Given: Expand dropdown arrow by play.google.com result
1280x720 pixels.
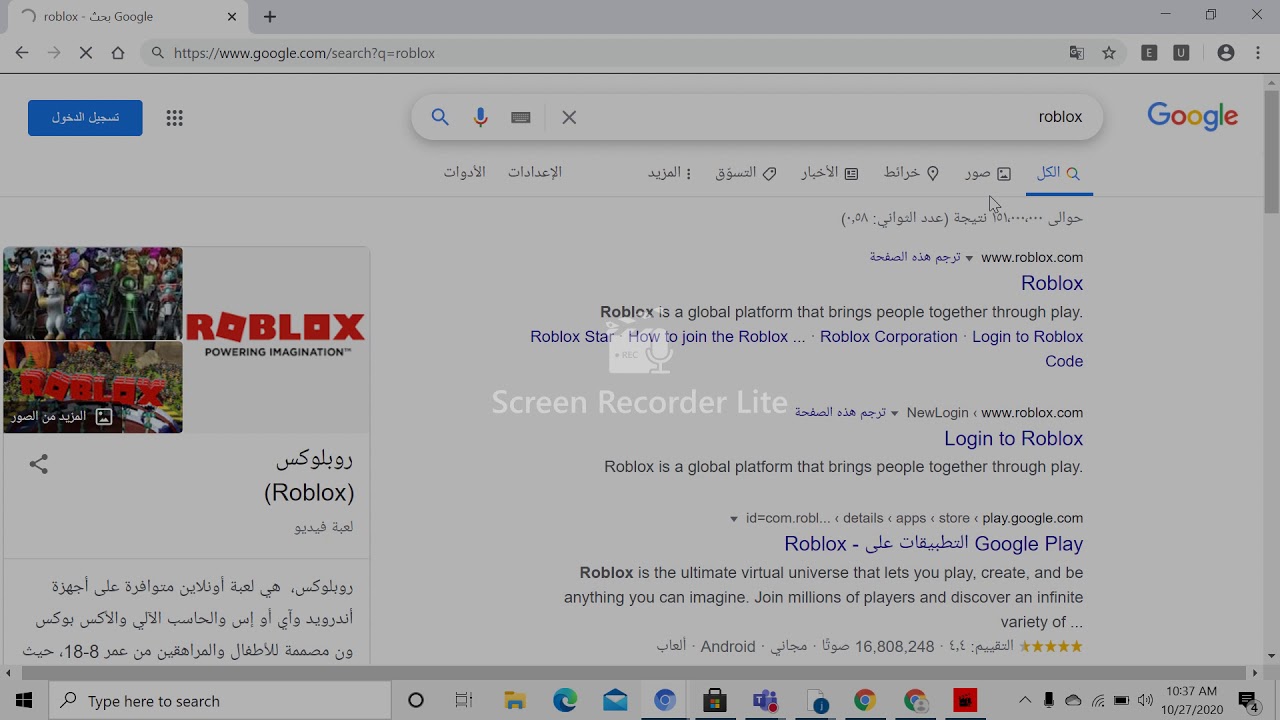Looking at the screenshot, I should (x=734, y=520).
